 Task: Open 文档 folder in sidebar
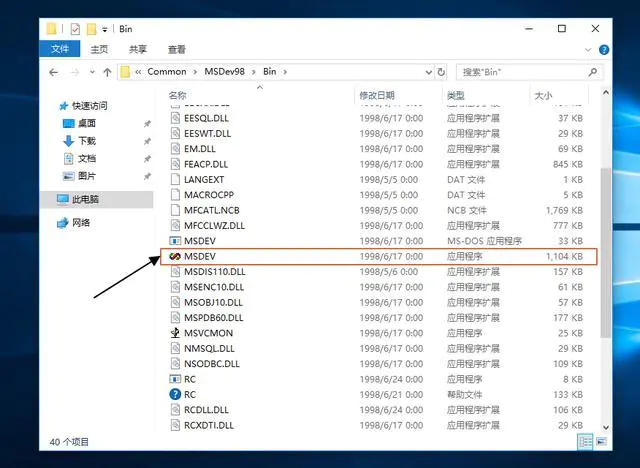point(87,158)
